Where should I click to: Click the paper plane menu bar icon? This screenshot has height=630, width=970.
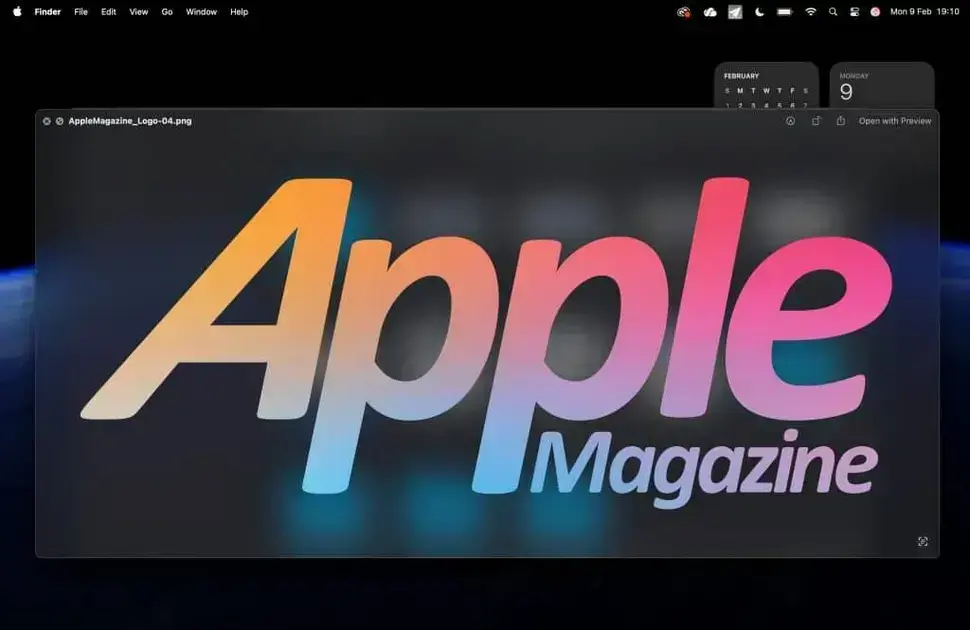tap(735, 12)
